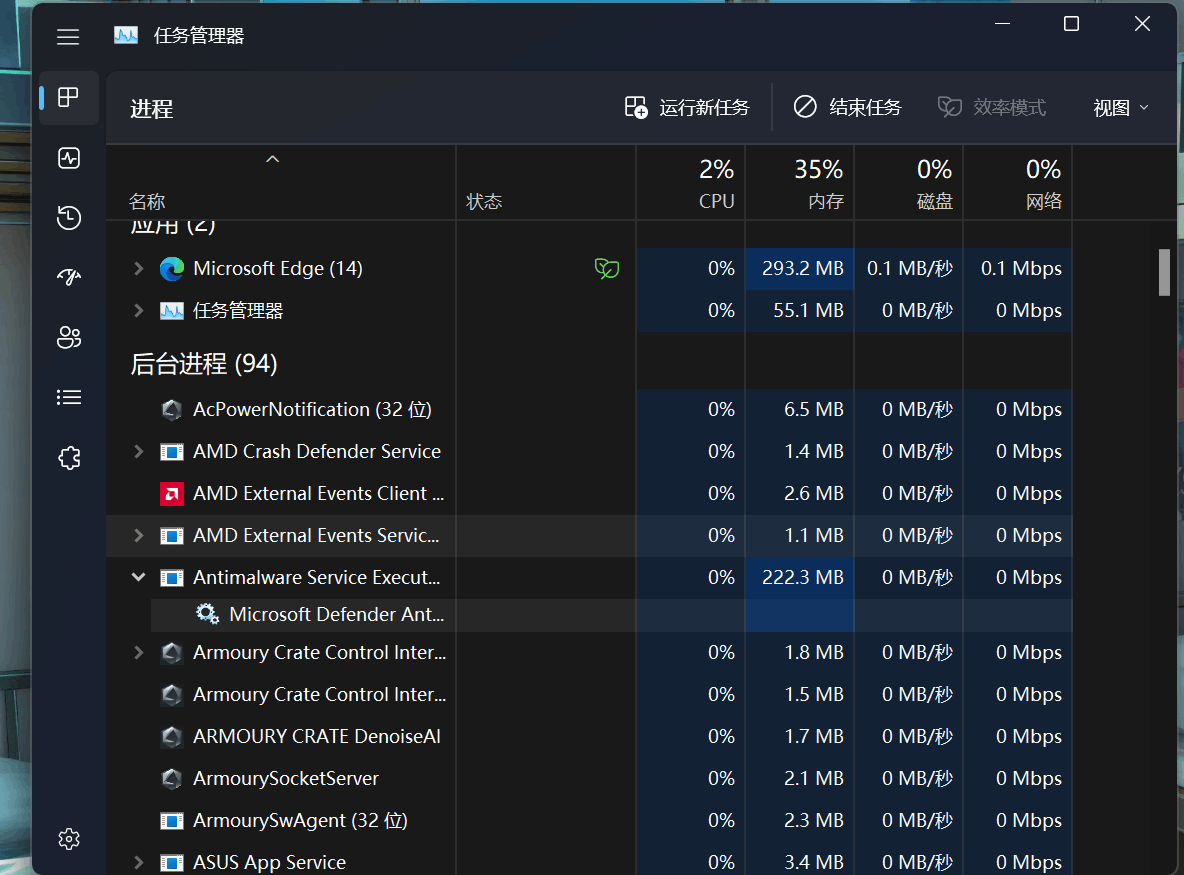This screenshot has height=875, width=1184.
Task: Sort by the 网络 network column header
Action: [x=1018, y=183]
